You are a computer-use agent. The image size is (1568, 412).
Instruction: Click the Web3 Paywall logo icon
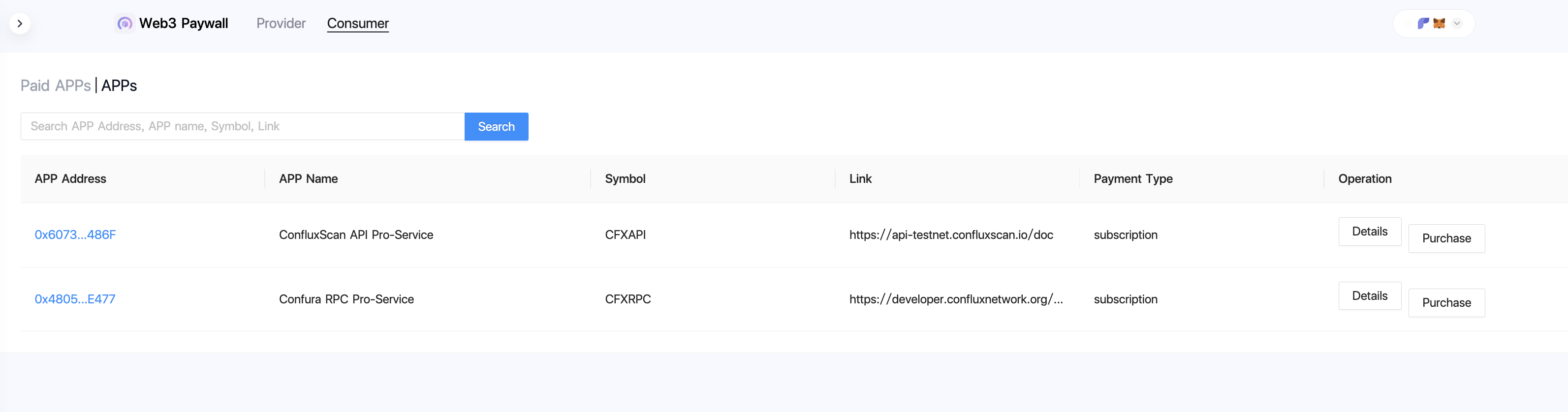coord(125,24)
